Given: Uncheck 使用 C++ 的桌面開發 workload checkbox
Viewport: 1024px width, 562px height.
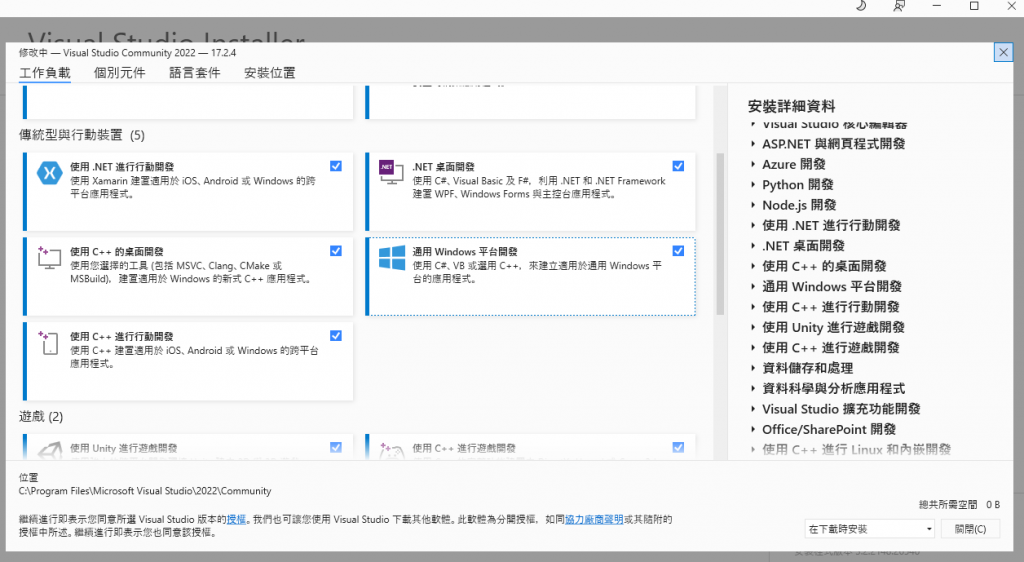Looking at the screenshot, I should tap(336, 251).
